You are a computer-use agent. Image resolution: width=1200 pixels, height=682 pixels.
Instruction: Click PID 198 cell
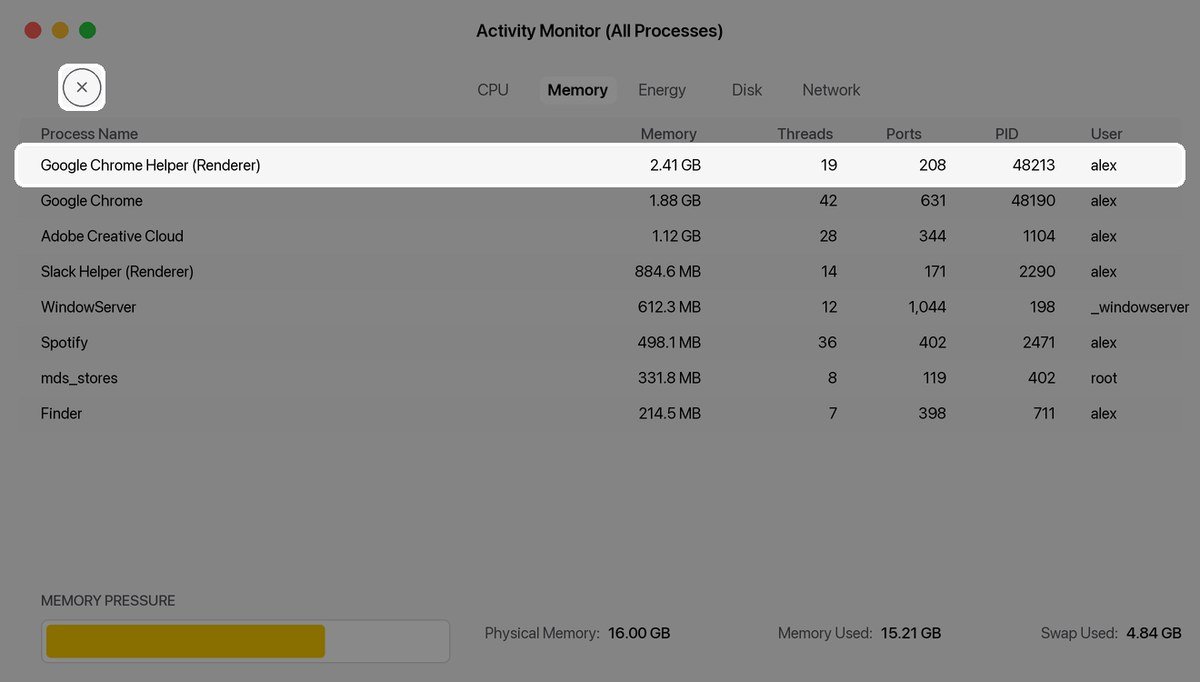coord(1042,307)
